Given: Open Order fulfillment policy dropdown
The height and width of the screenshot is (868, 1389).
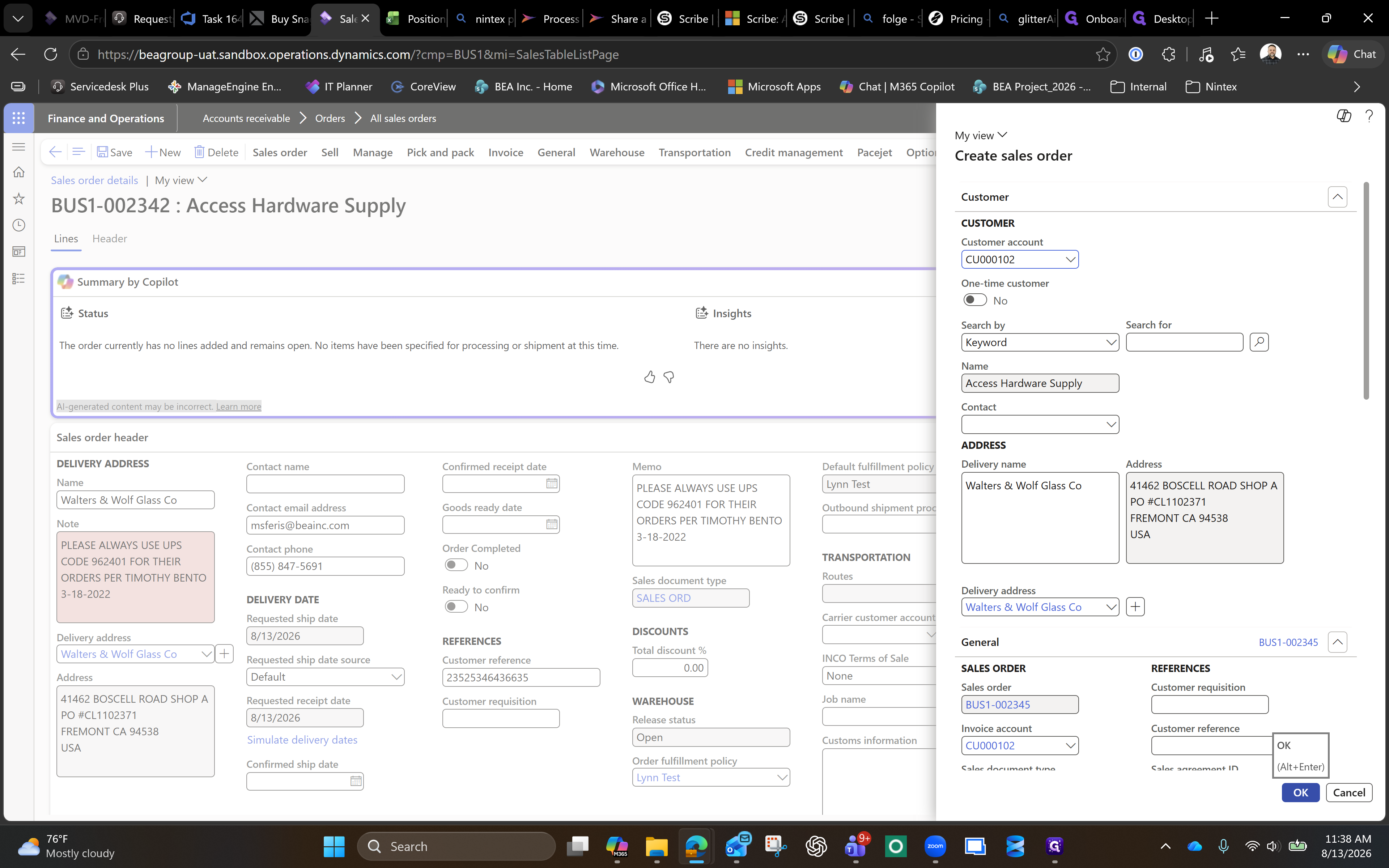Looking at the screenshot, I should pos(781,777).
